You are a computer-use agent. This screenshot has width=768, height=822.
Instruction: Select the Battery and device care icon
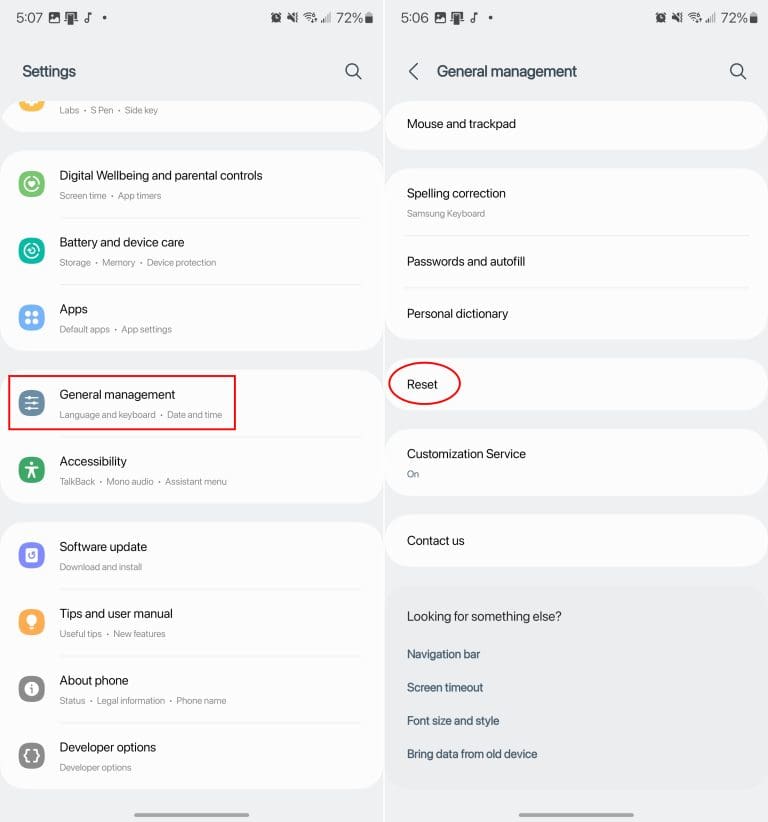(31, 251)
